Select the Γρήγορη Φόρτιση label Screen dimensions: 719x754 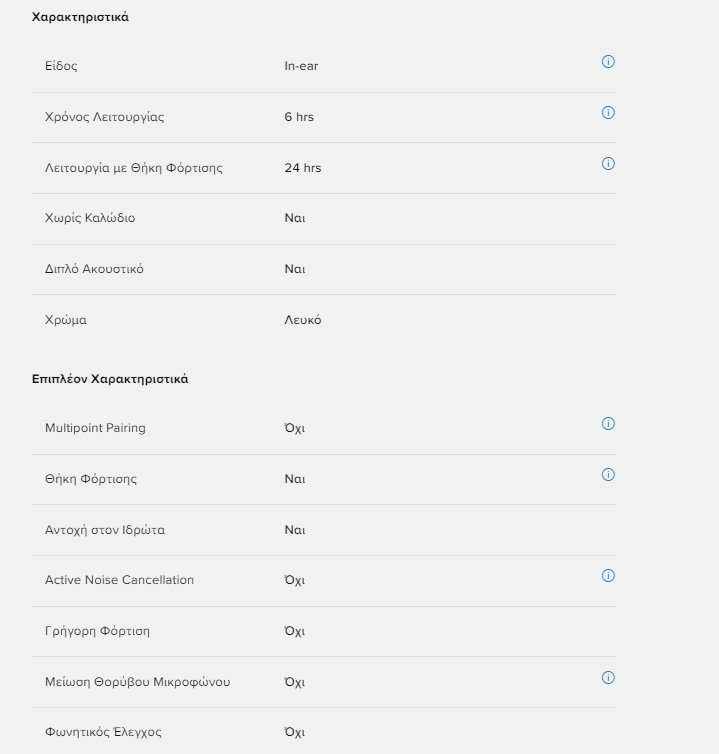pyautogui.click(x=97, y=631)
